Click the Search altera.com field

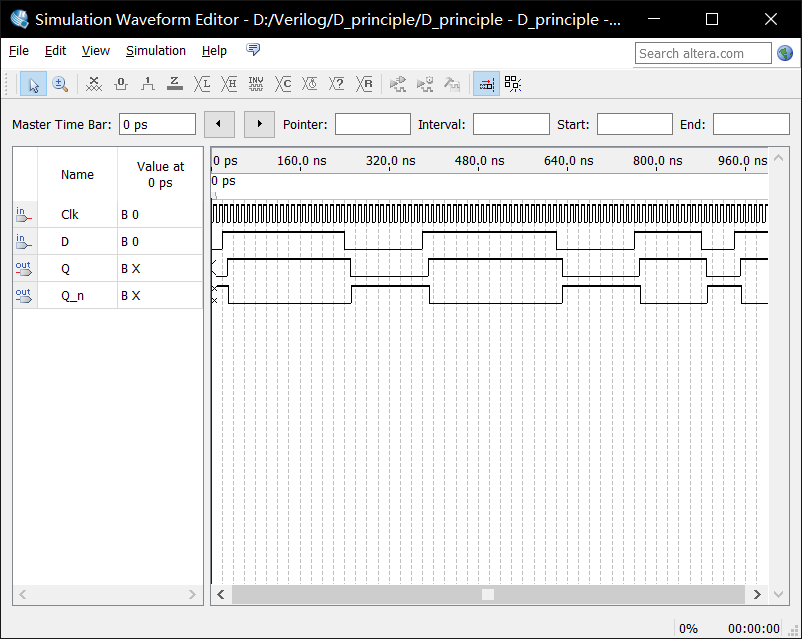(x=703, y=53)
